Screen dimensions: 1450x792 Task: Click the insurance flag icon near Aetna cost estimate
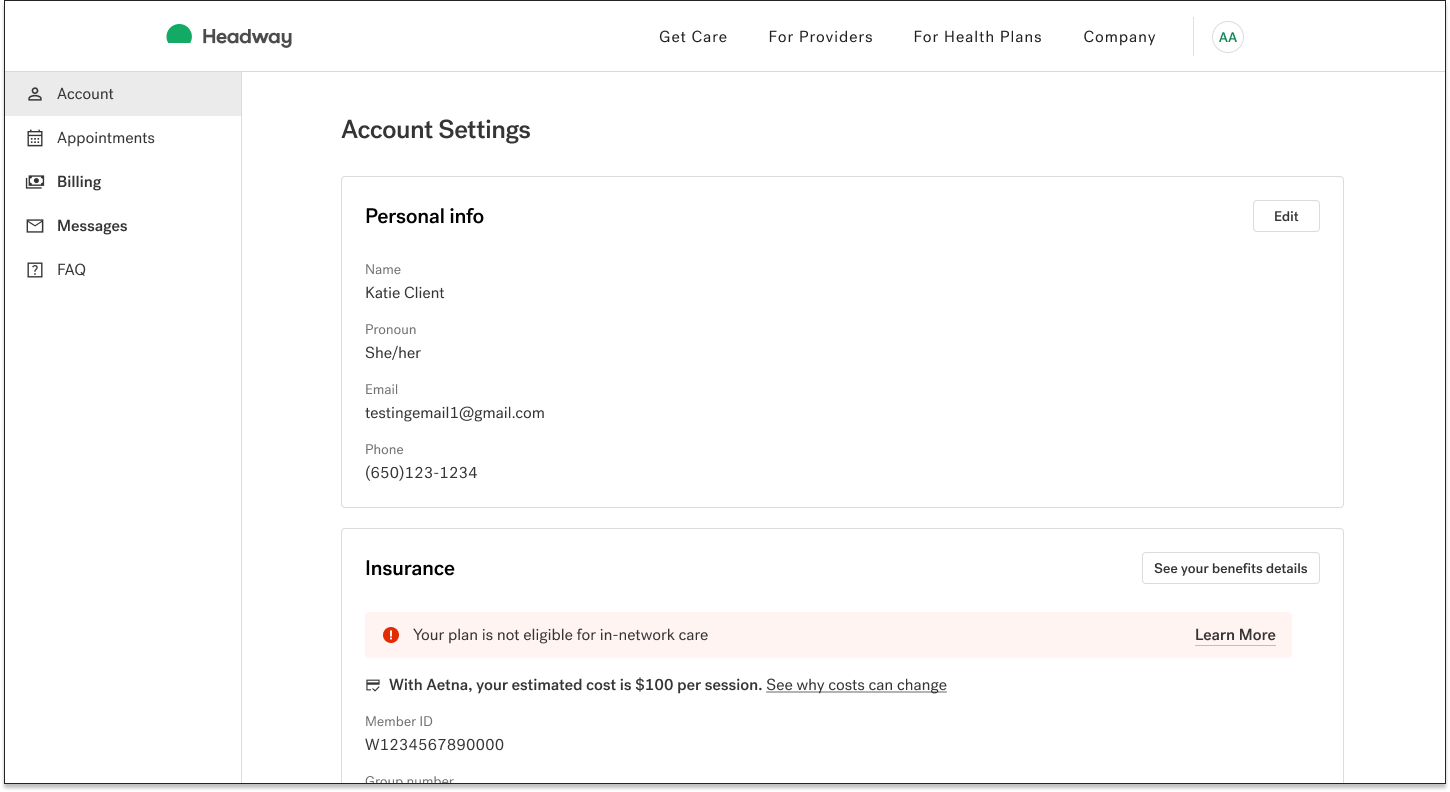[x=373, y=684]
